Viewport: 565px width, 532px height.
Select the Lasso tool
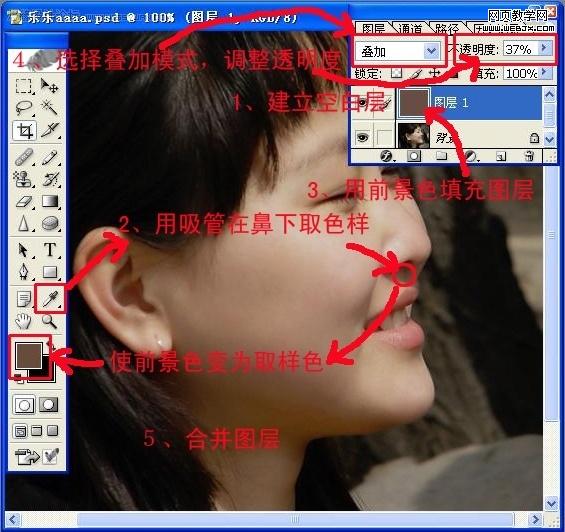click(x=24, y=107)
